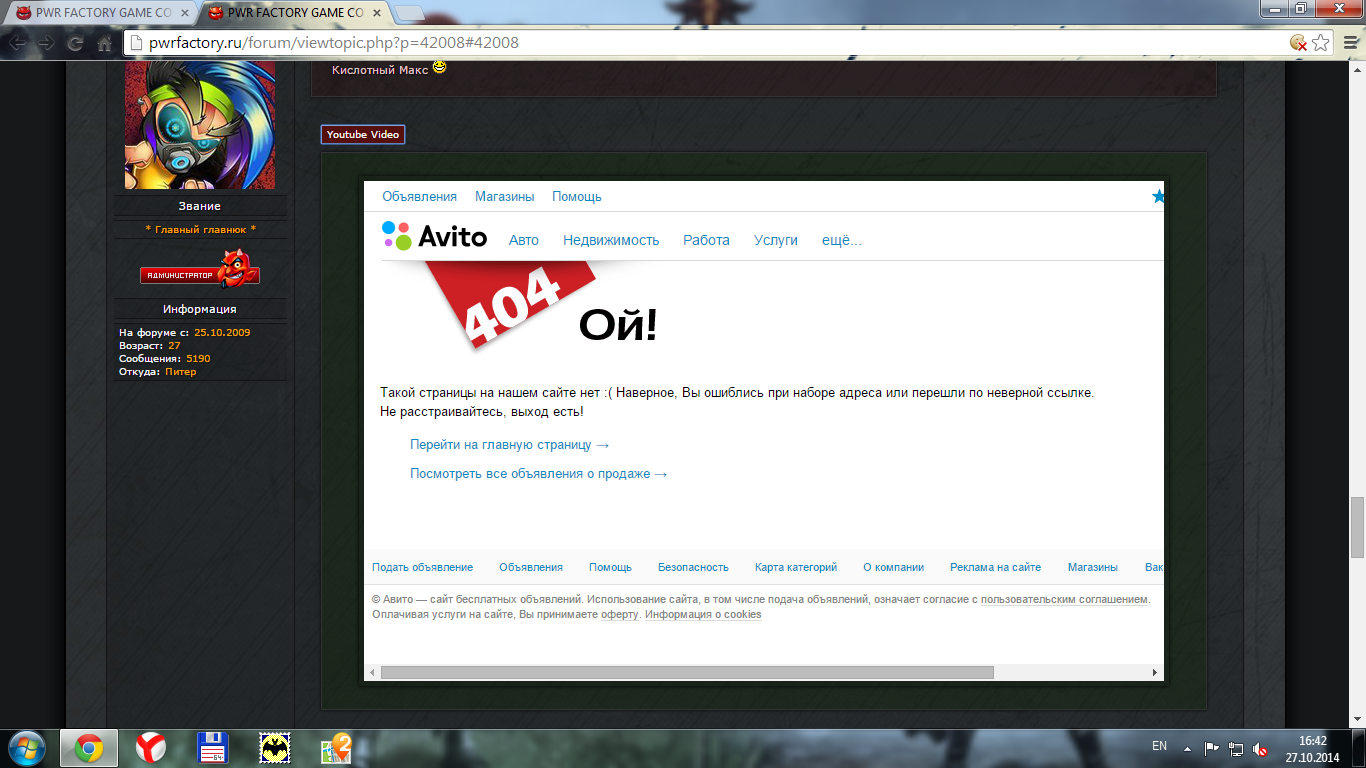
Task: Click the browser back arrow
Action: coord(18,43)
